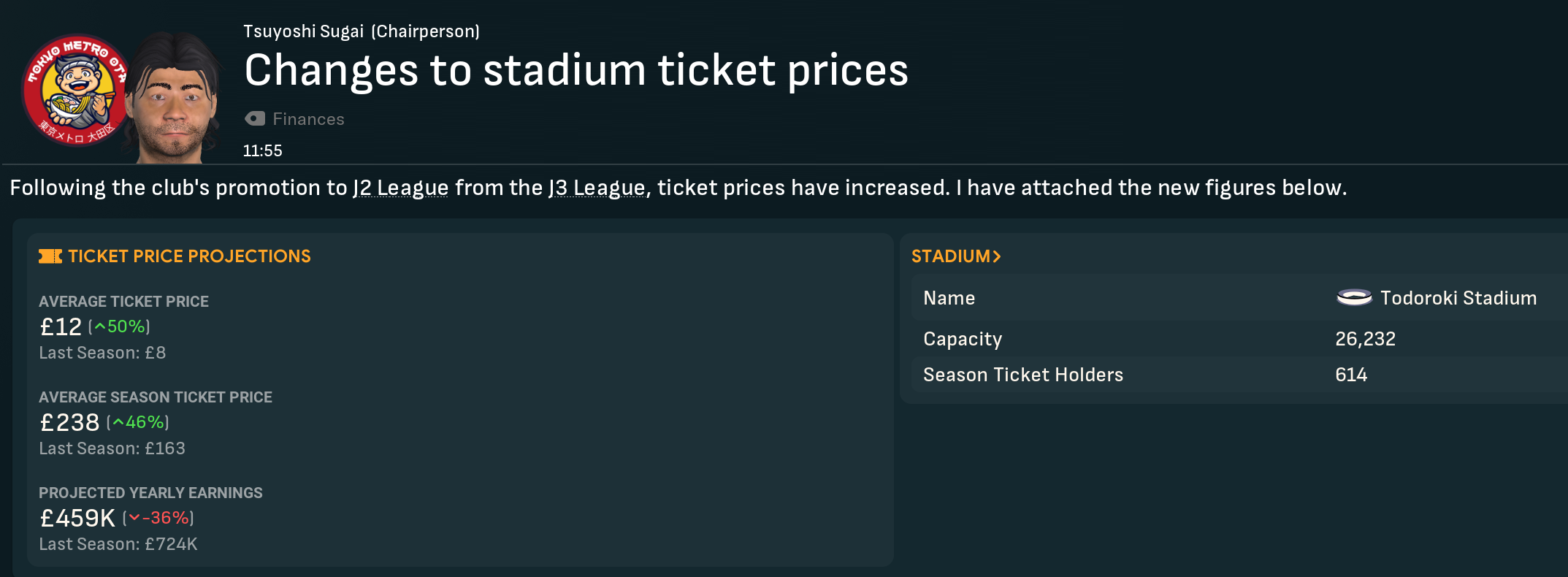Open the Todoroki Stadium name link
Viewport: 1568px width, 577px height.
coord(1458,298)
